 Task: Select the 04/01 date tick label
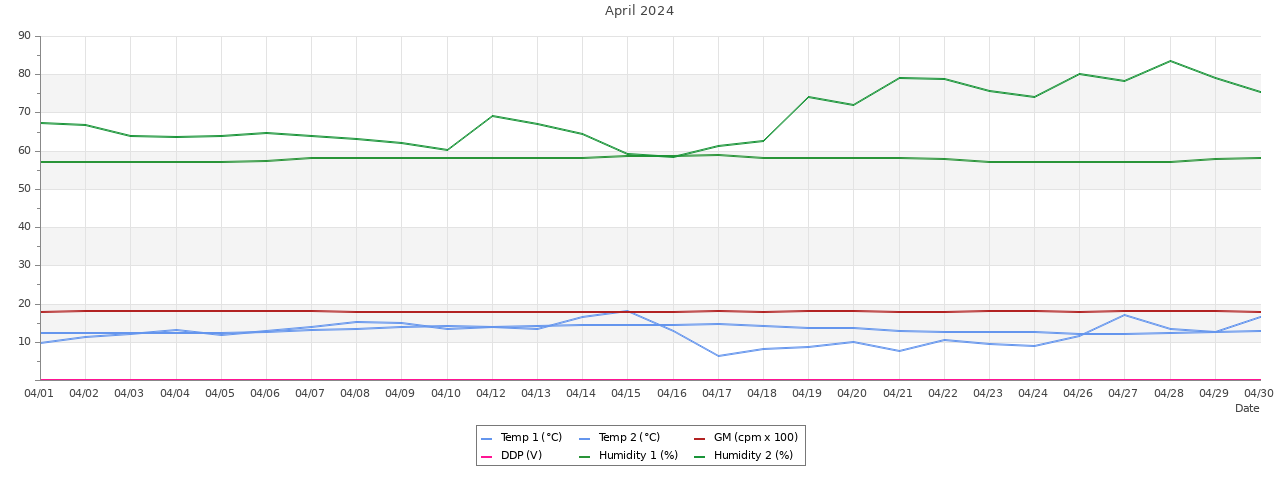(39, 394)
